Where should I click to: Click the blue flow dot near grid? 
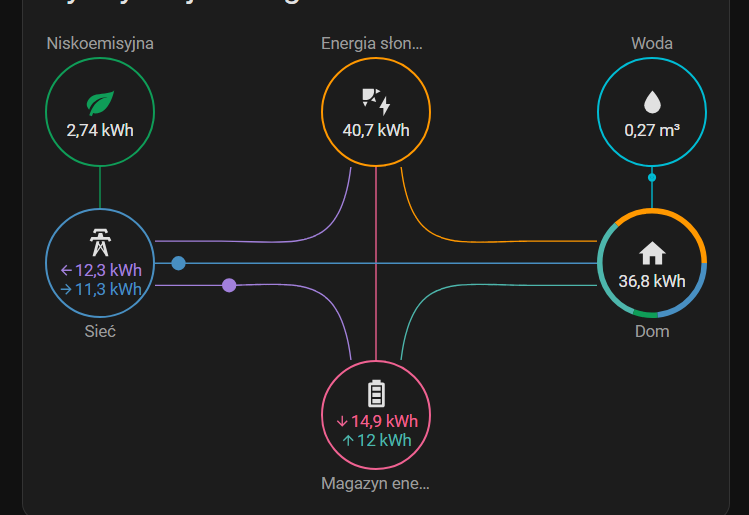click(x=178, y=263)
